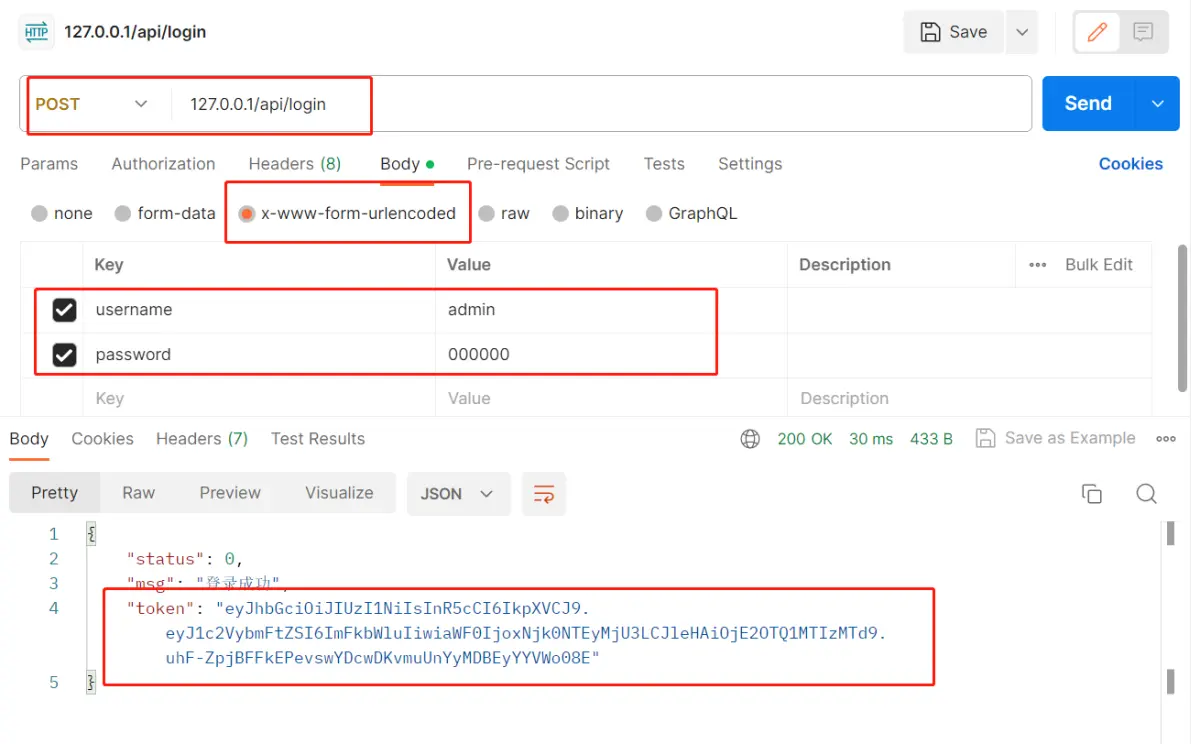Open the Pre-request Script tab
Viewport: 1200px width, 744px height.
point(538,164)
